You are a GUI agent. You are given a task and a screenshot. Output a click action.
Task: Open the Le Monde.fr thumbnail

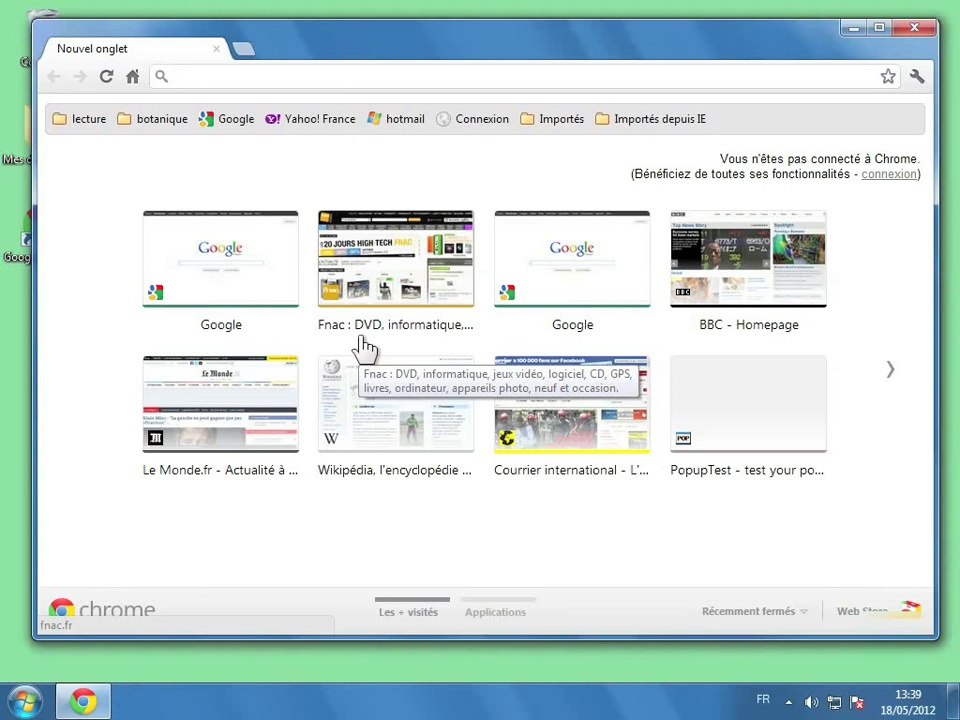coord(220,404)
